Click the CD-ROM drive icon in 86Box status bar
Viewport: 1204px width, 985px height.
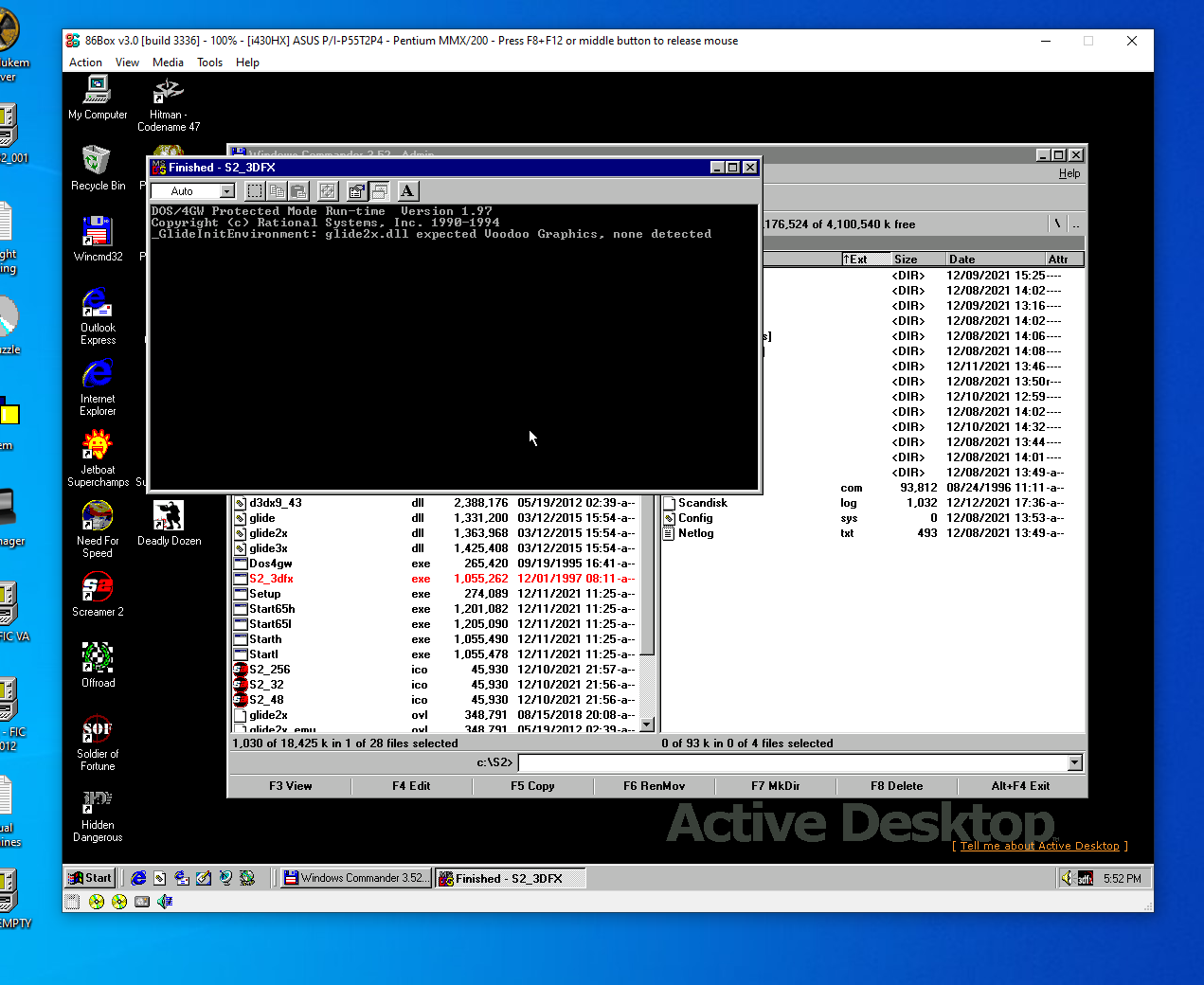tap(97, 901)
